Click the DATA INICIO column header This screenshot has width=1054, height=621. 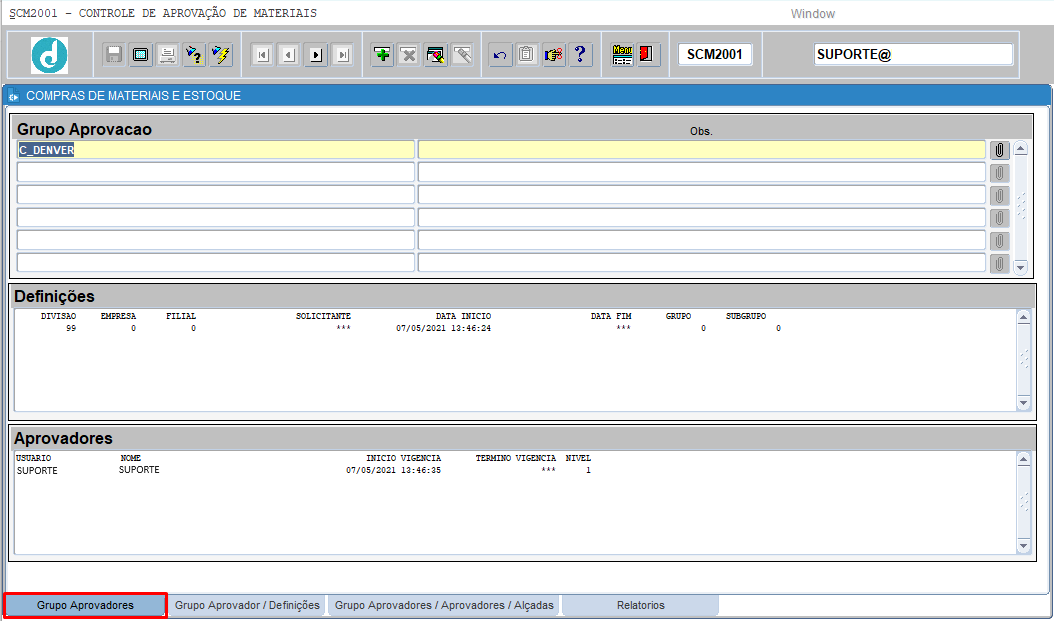(x=463, y=316)
